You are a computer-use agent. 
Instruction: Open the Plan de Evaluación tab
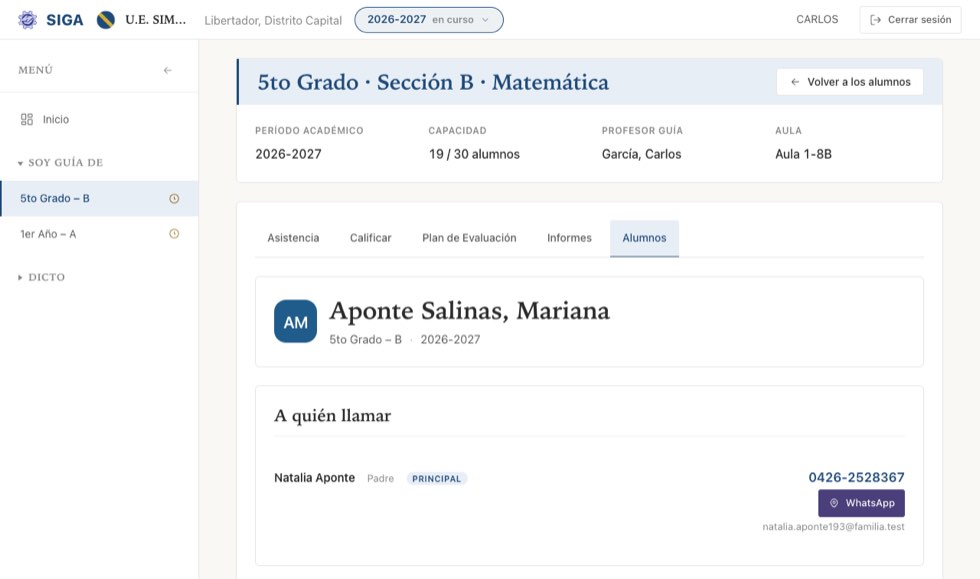(469, 238)
